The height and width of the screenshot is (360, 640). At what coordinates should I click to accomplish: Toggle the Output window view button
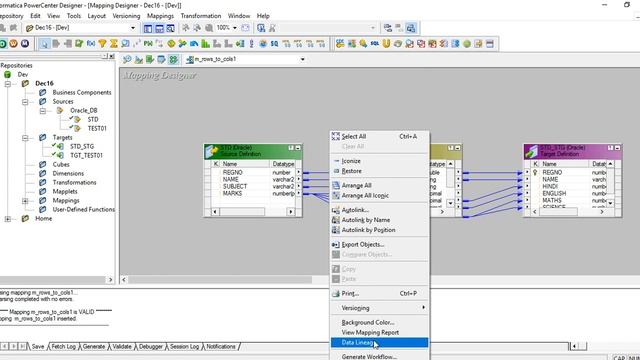click(159, 28)
